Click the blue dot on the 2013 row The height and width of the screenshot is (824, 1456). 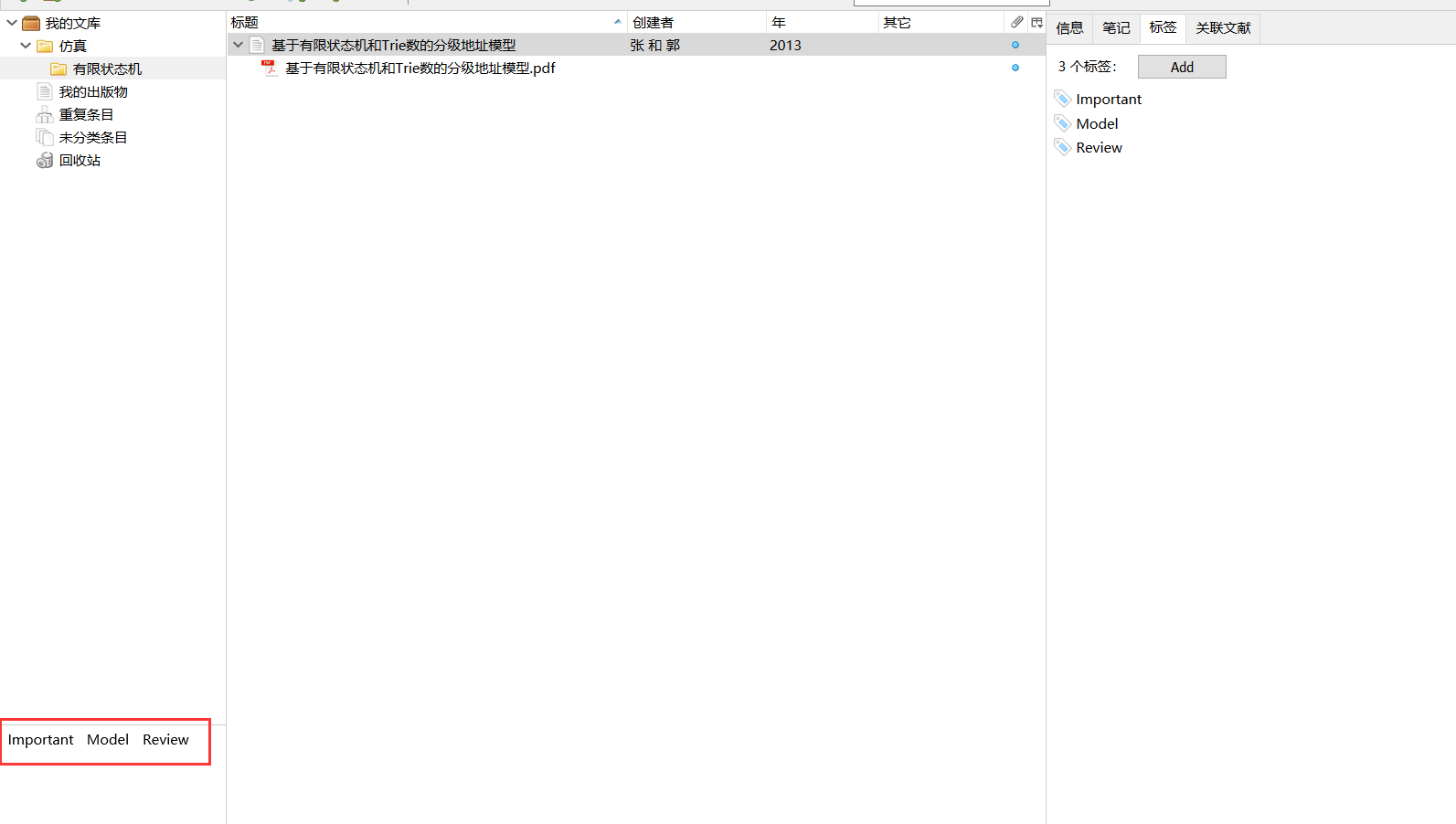point(1015,45)
